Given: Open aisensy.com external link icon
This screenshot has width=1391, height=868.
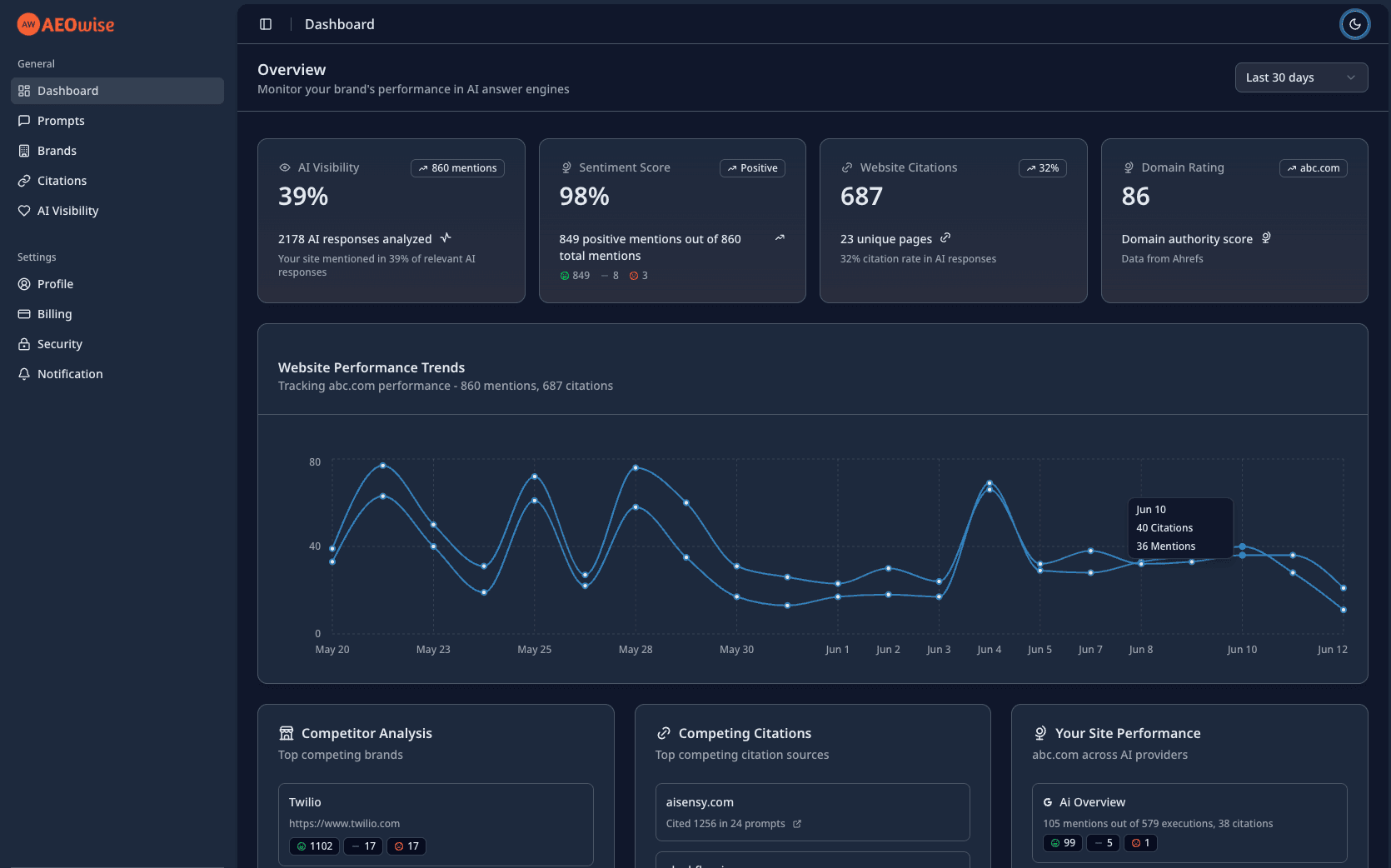Looking at the screenshot, I should [797, 824].
